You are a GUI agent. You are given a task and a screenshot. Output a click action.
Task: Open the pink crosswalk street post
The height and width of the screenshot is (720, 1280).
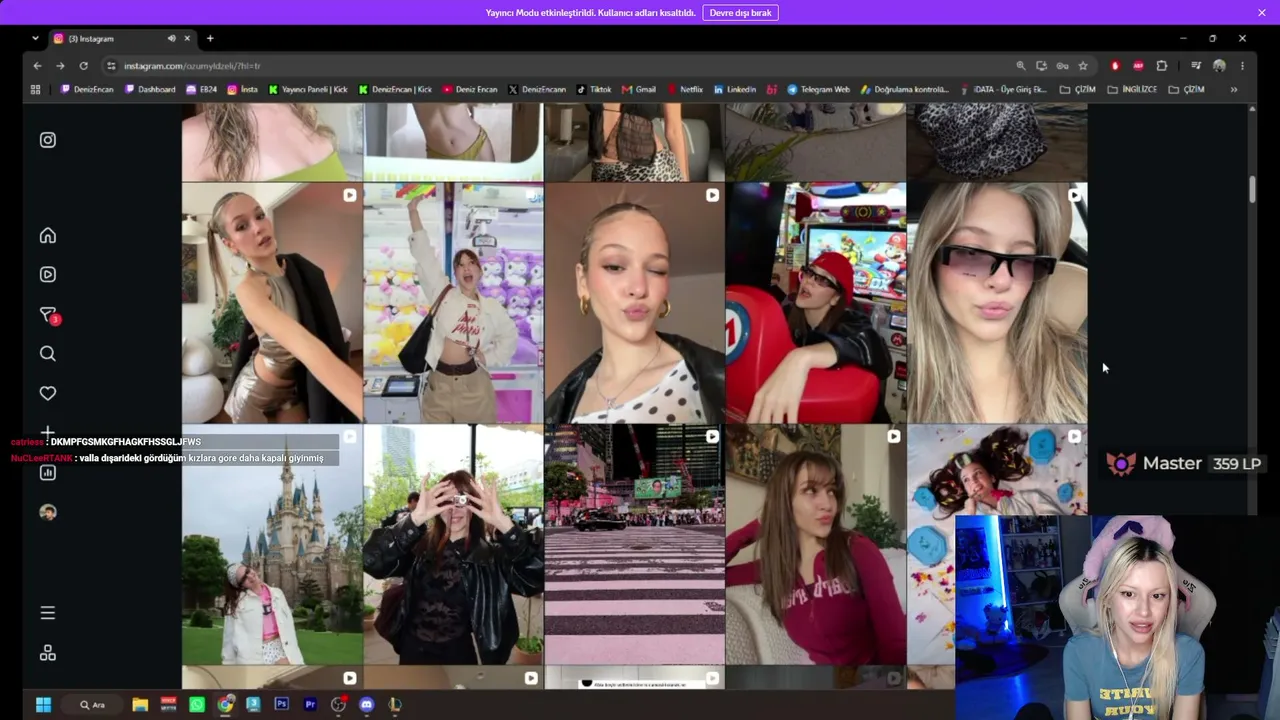(634, 545)
